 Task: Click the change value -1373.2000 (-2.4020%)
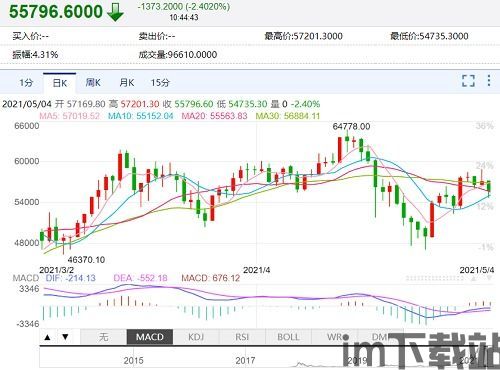pyautogui.click(x=184, y=7)
